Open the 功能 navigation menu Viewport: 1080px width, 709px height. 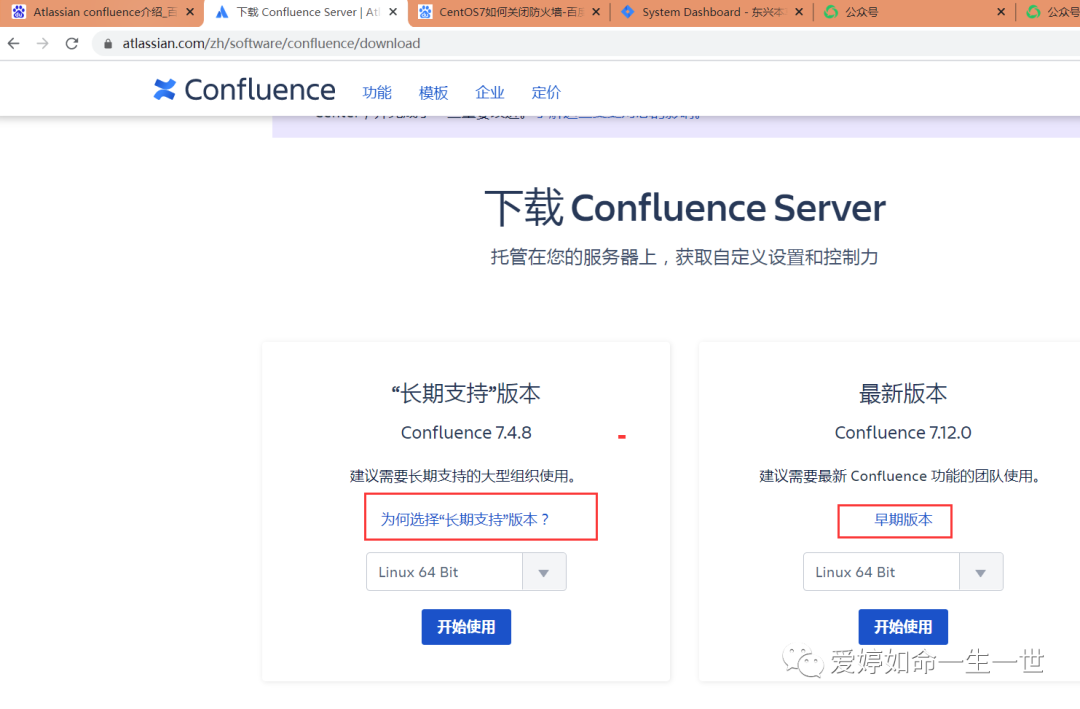[x=377, y=92]
